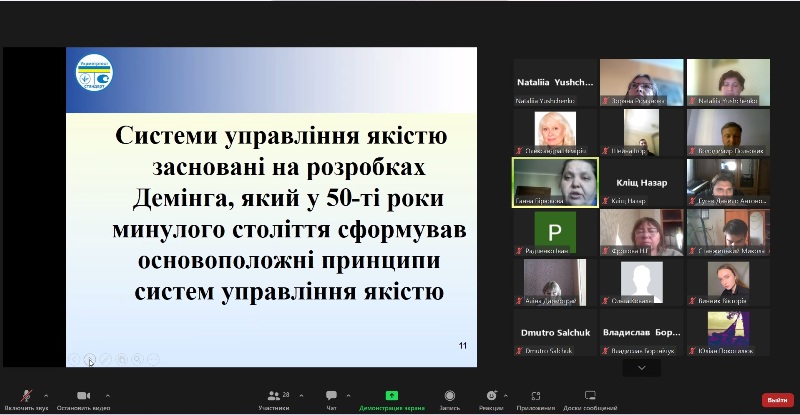
Task: Click the slide number 11
Action: (463, 346)
